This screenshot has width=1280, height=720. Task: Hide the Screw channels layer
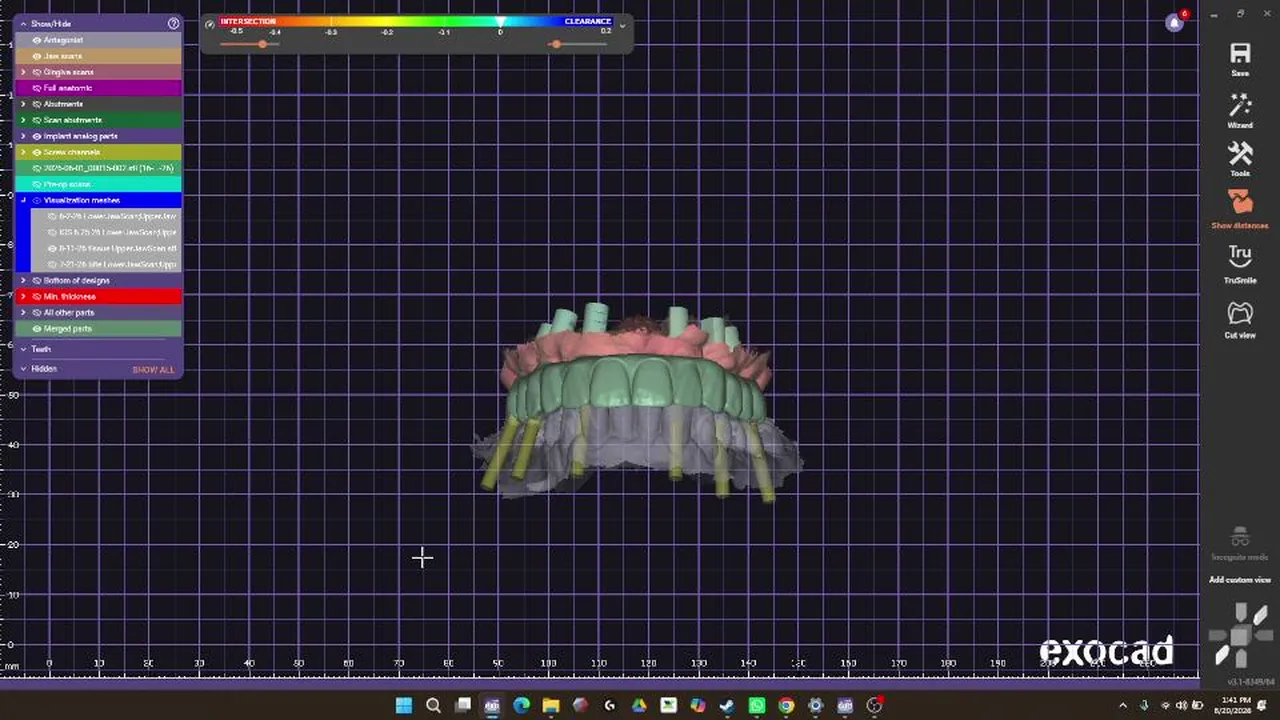[x=37, y=152]
